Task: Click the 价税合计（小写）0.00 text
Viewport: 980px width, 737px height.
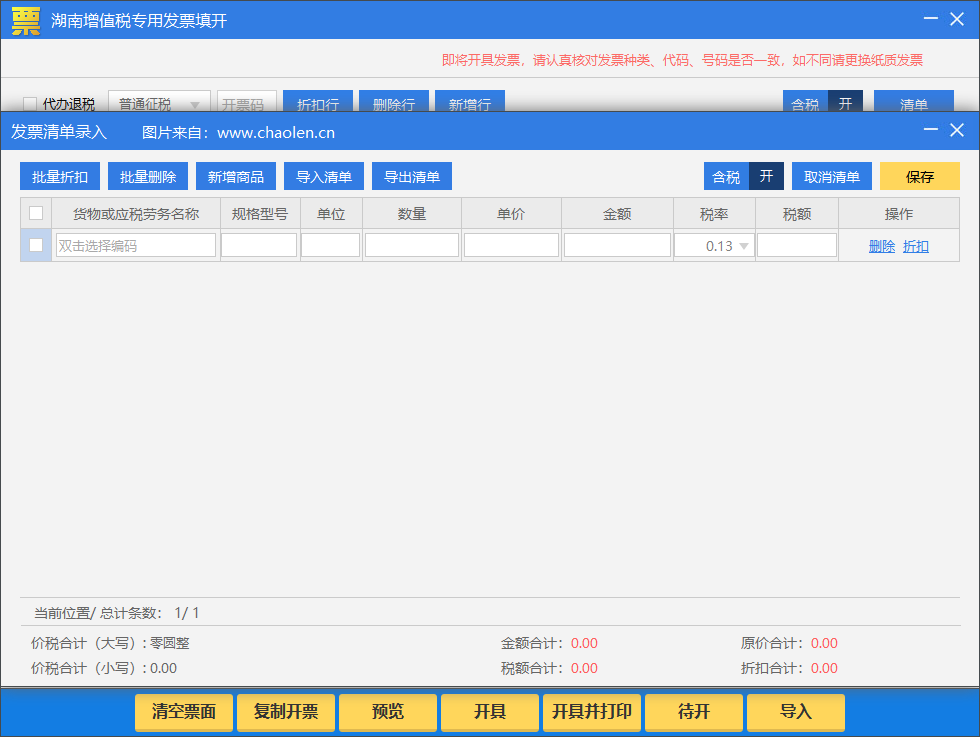Action: (104, 668)
